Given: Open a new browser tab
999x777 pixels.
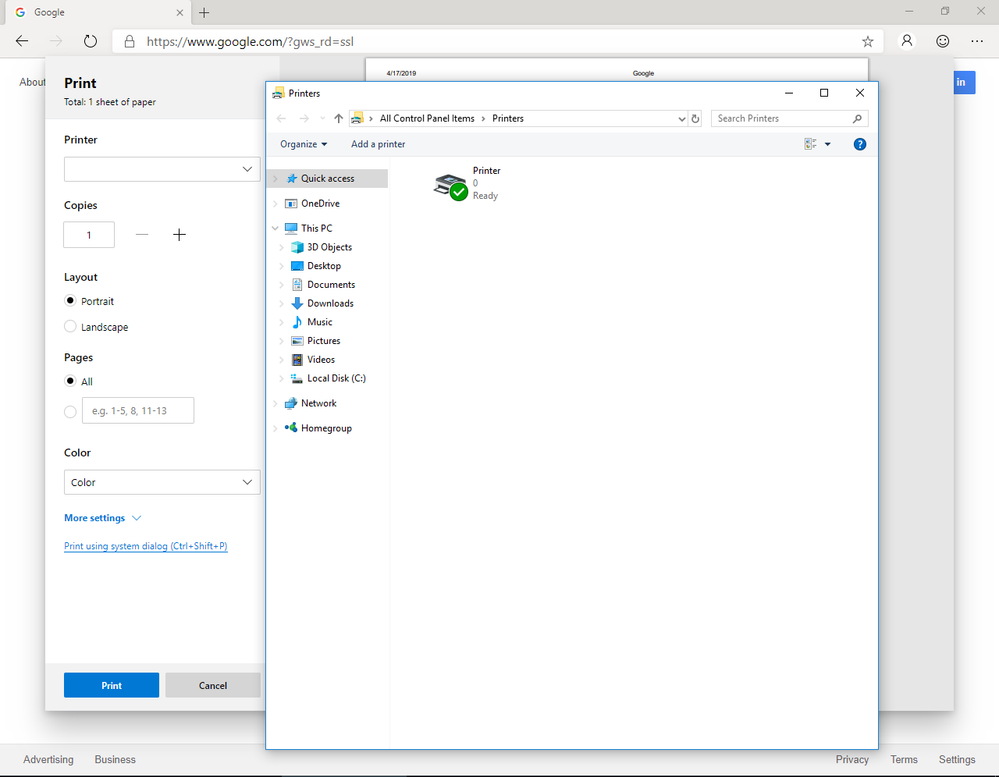Looking at the screenshot, I should (x=204, y=13).
